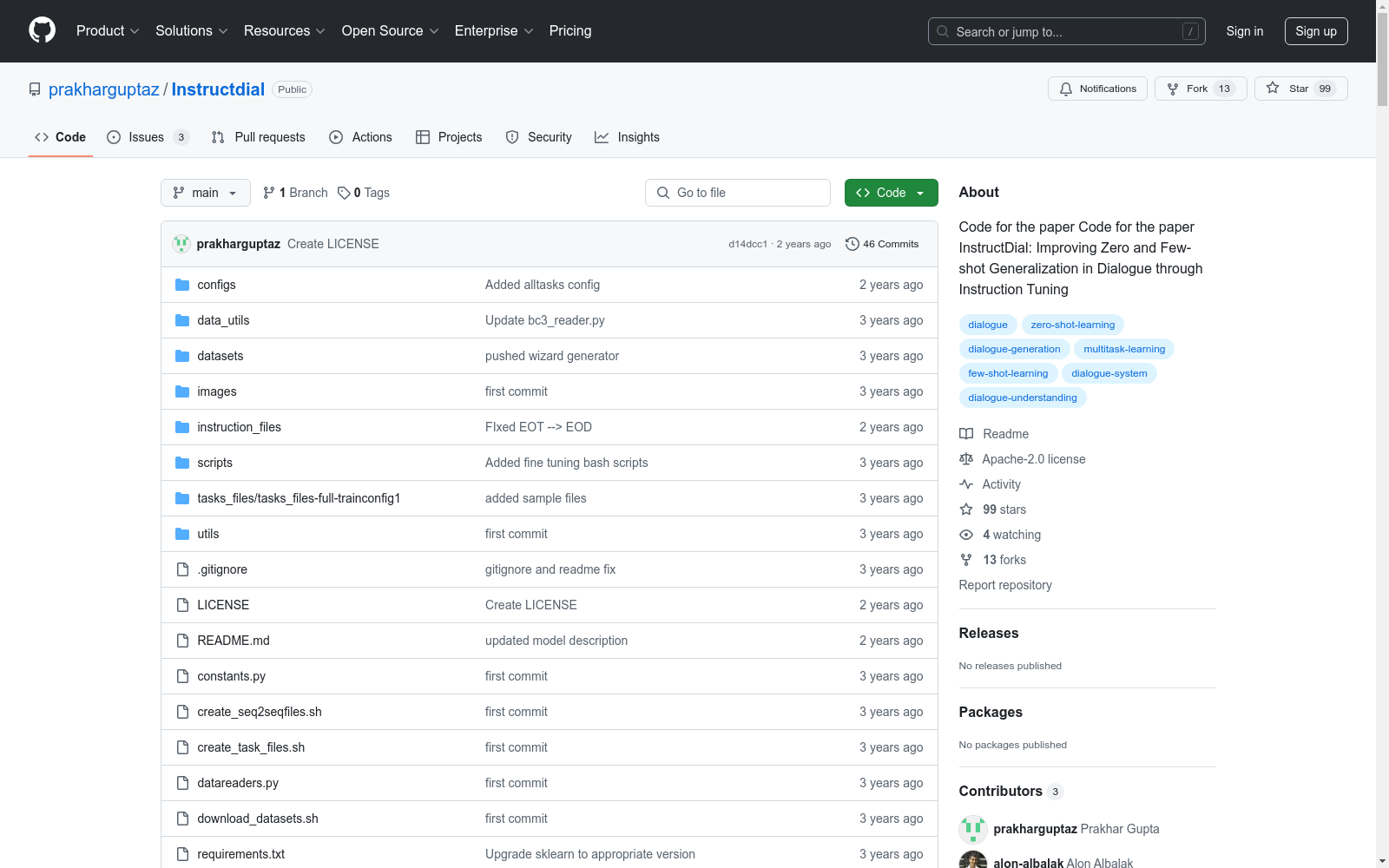This screenshot has height=868, width=1389.
Task: Click the stars icon in About
Action: [966, 510]
